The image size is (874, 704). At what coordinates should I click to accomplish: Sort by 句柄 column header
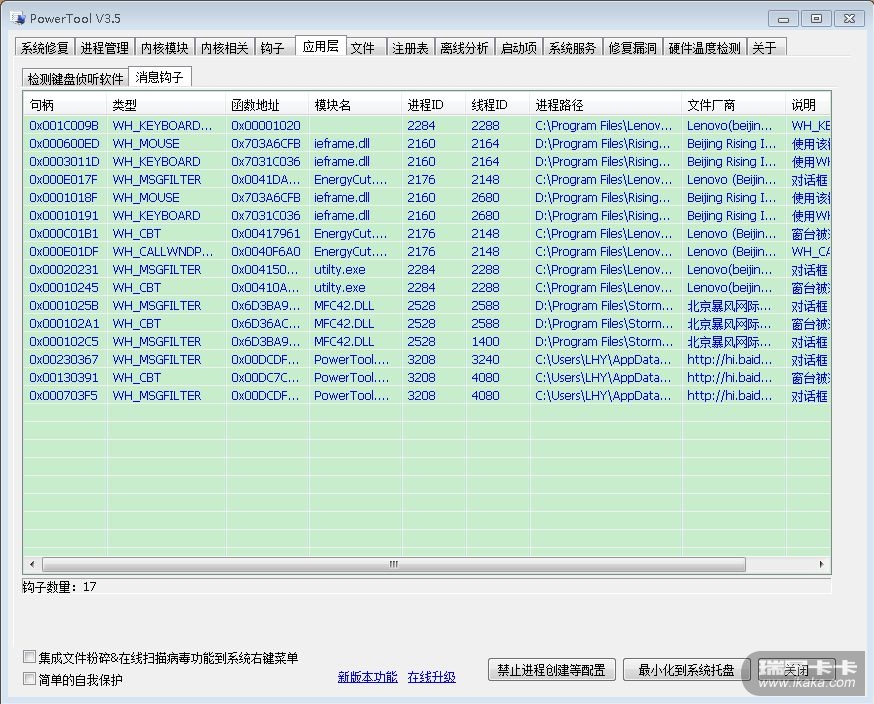point(65,105)
